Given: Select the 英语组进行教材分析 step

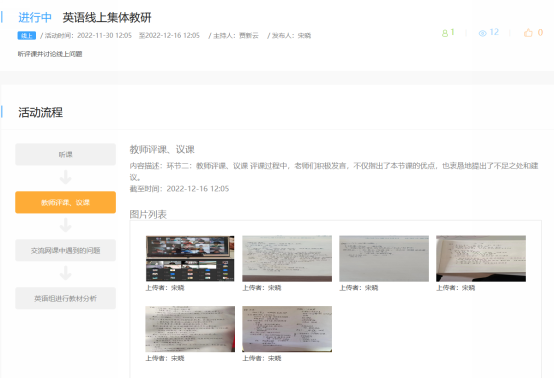Looking at the screenshot, I should [65, 298].
